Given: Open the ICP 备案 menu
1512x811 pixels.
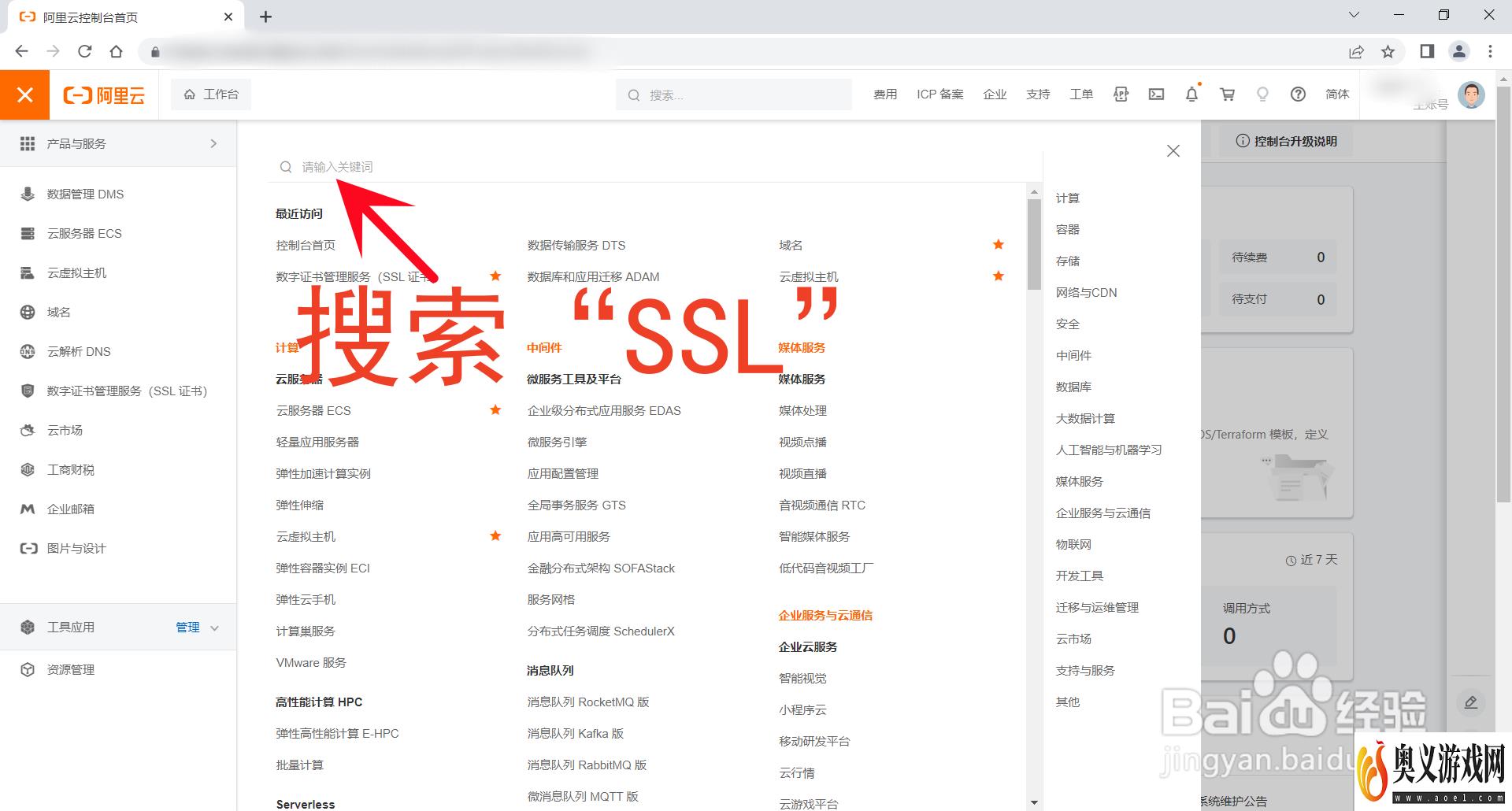Looking at the screenshot, I should 940,94.
